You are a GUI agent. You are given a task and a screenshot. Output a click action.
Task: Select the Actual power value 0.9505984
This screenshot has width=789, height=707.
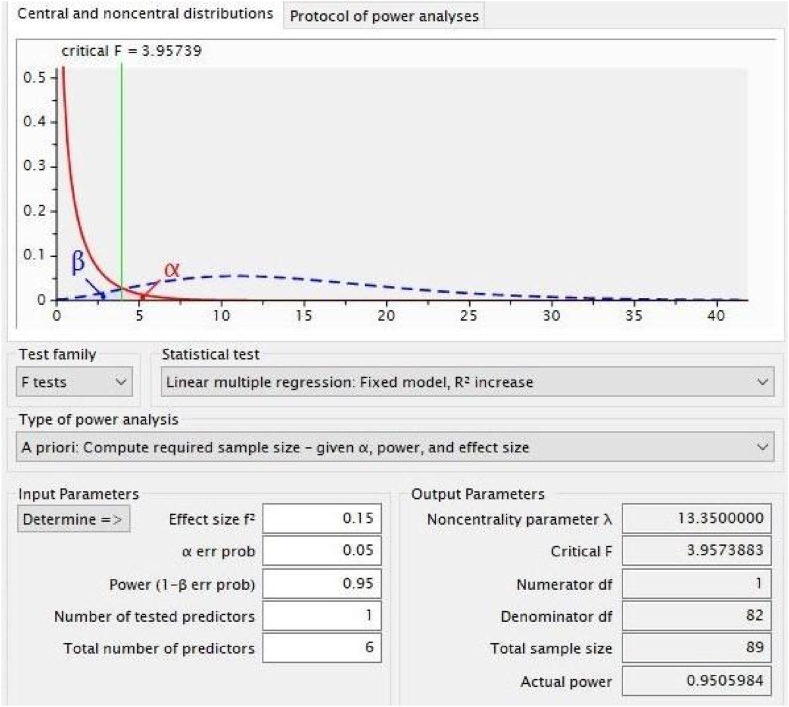[696, 681]
